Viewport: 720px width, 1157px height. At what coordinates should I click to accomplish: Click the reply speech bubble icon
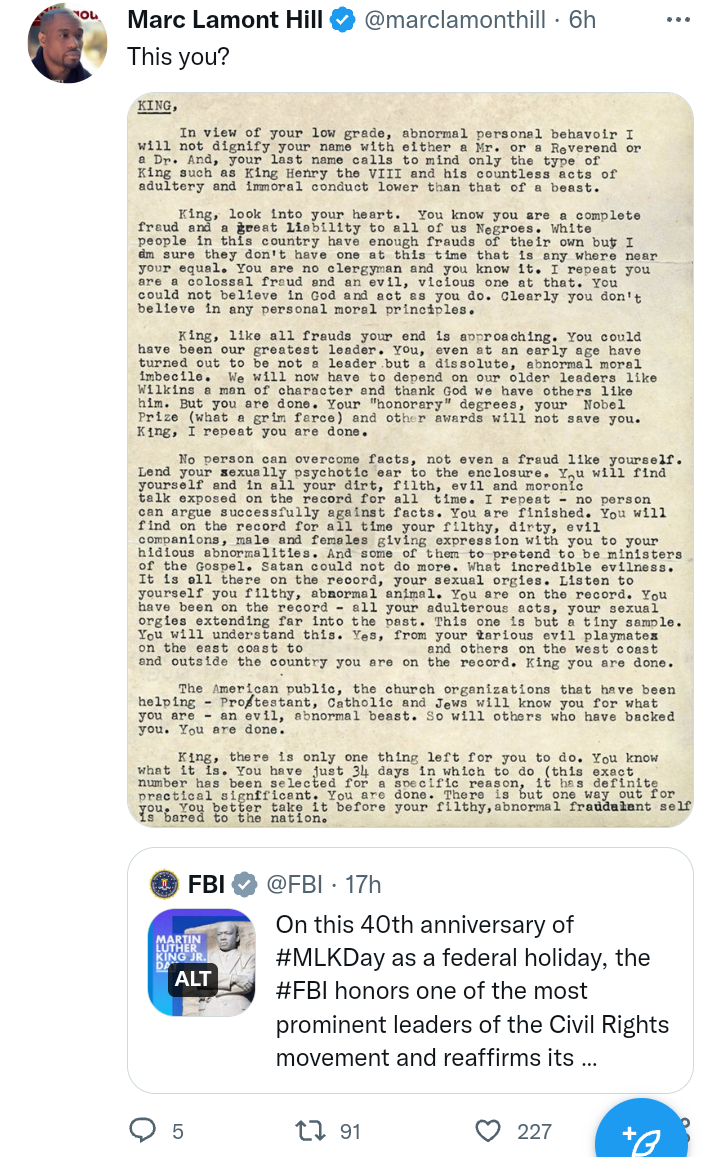tap(144, 1131)
